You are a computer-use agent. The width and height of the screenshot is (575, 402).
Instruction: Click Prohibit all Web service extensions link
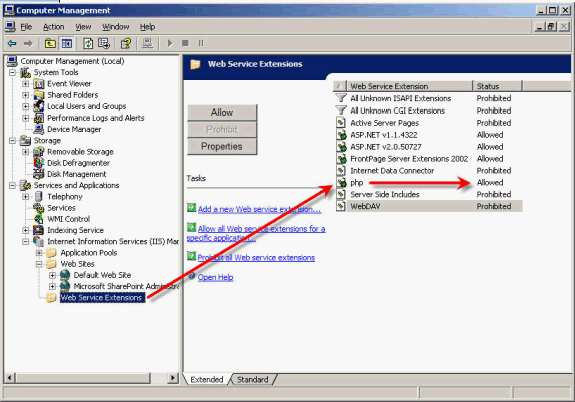pyautogui.click(x=256, y=257)
